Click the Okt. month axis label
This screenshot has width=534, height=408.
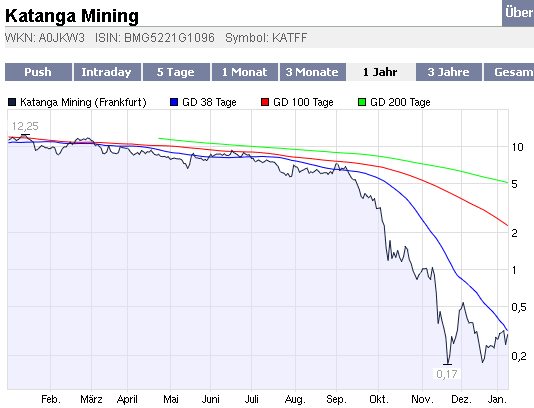pyautogui.click(x=379, y=399)
